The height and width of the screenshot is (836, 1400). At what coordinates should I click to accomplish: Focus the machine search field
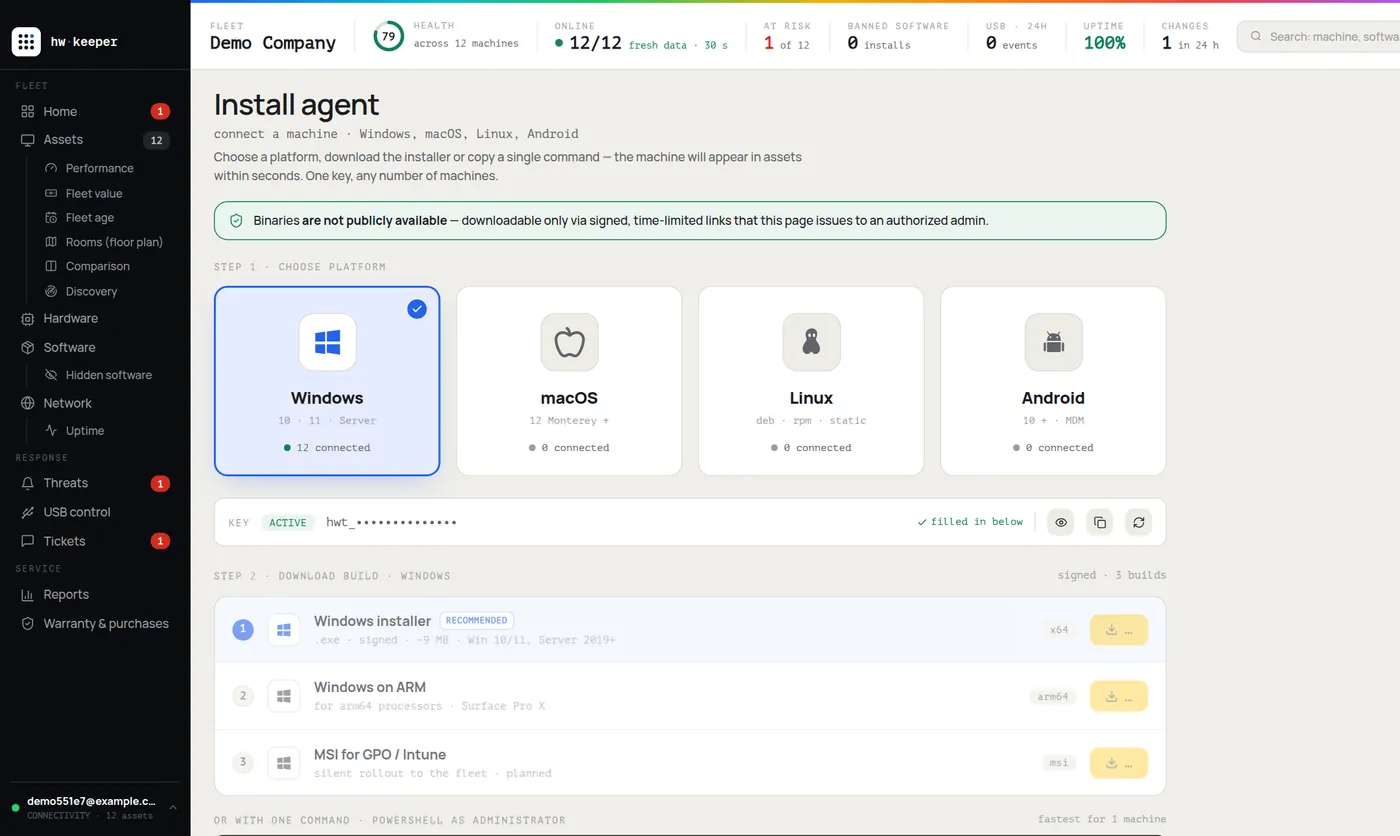(x=1320, y=36)
